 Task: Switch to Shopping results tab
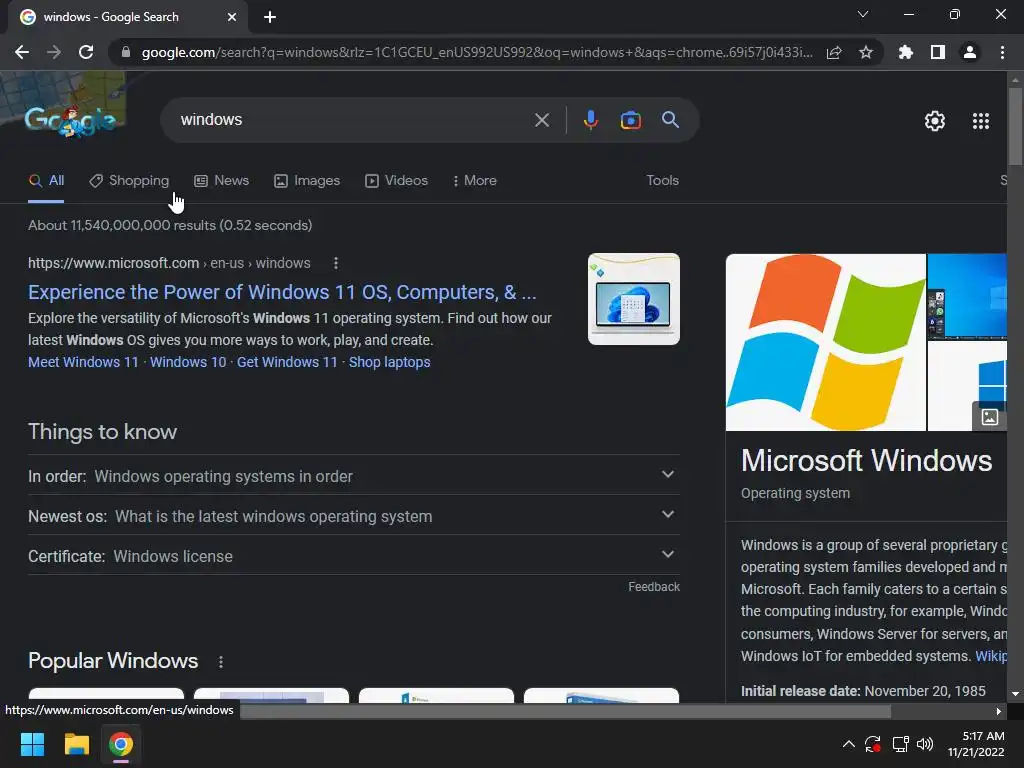129,181
